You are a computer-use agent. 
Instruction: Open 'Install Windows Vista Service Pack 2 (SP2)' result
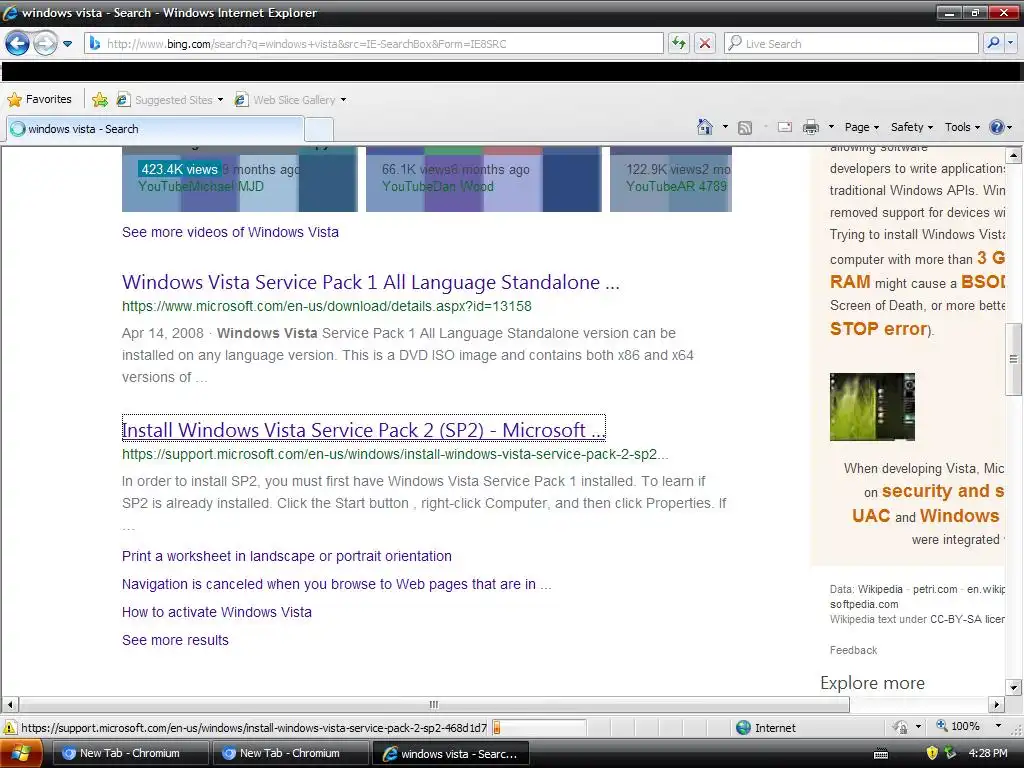(363, 430)
